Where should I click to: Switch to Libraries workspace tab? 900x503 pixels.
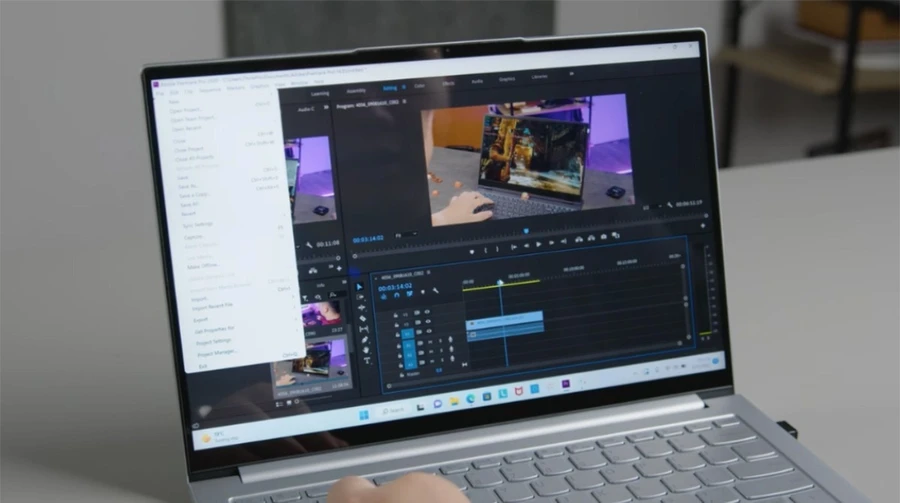(539, 76)
